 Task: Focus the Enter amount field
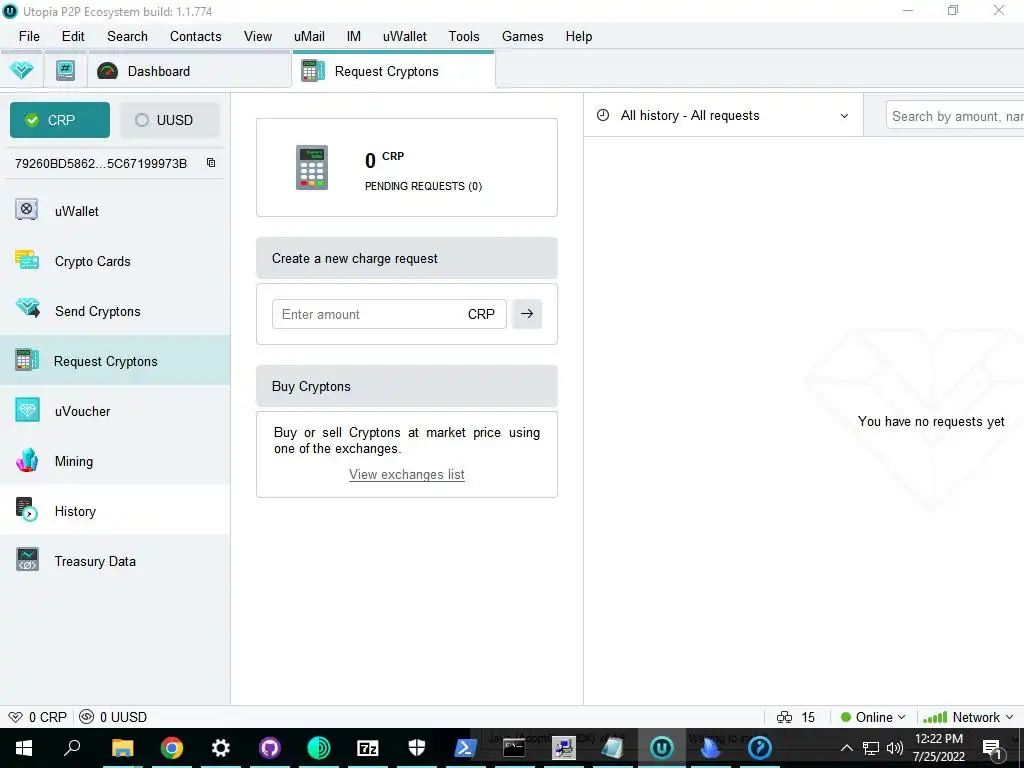coord(389,314)
